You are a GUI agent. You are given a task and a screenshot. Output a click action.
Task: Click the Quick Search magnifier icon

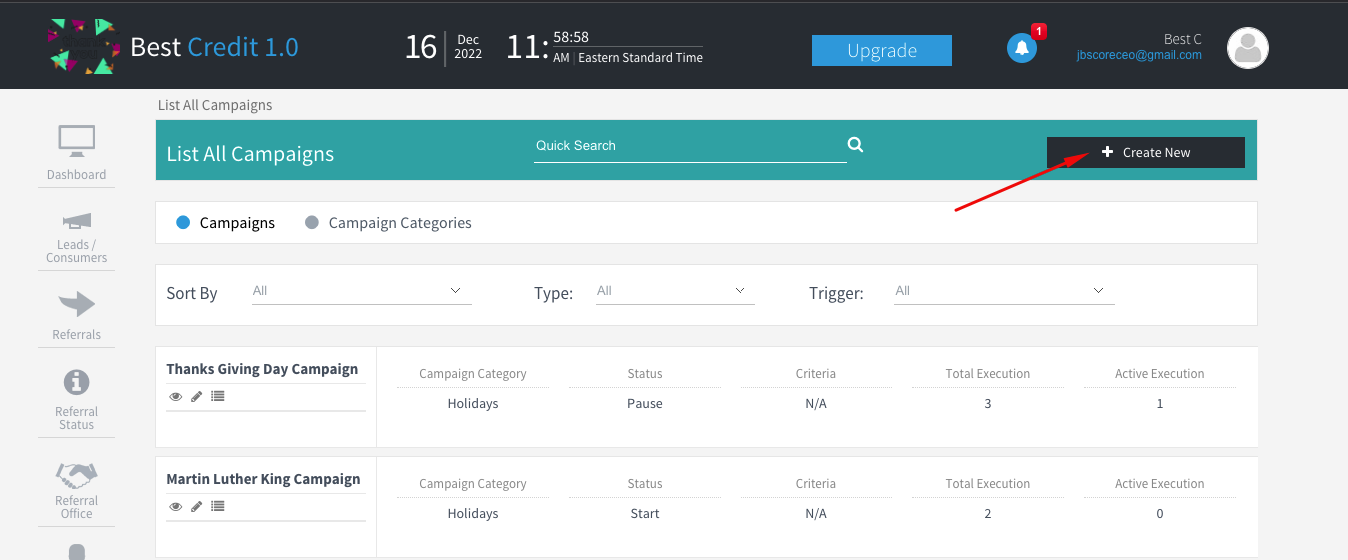point(855,145)
